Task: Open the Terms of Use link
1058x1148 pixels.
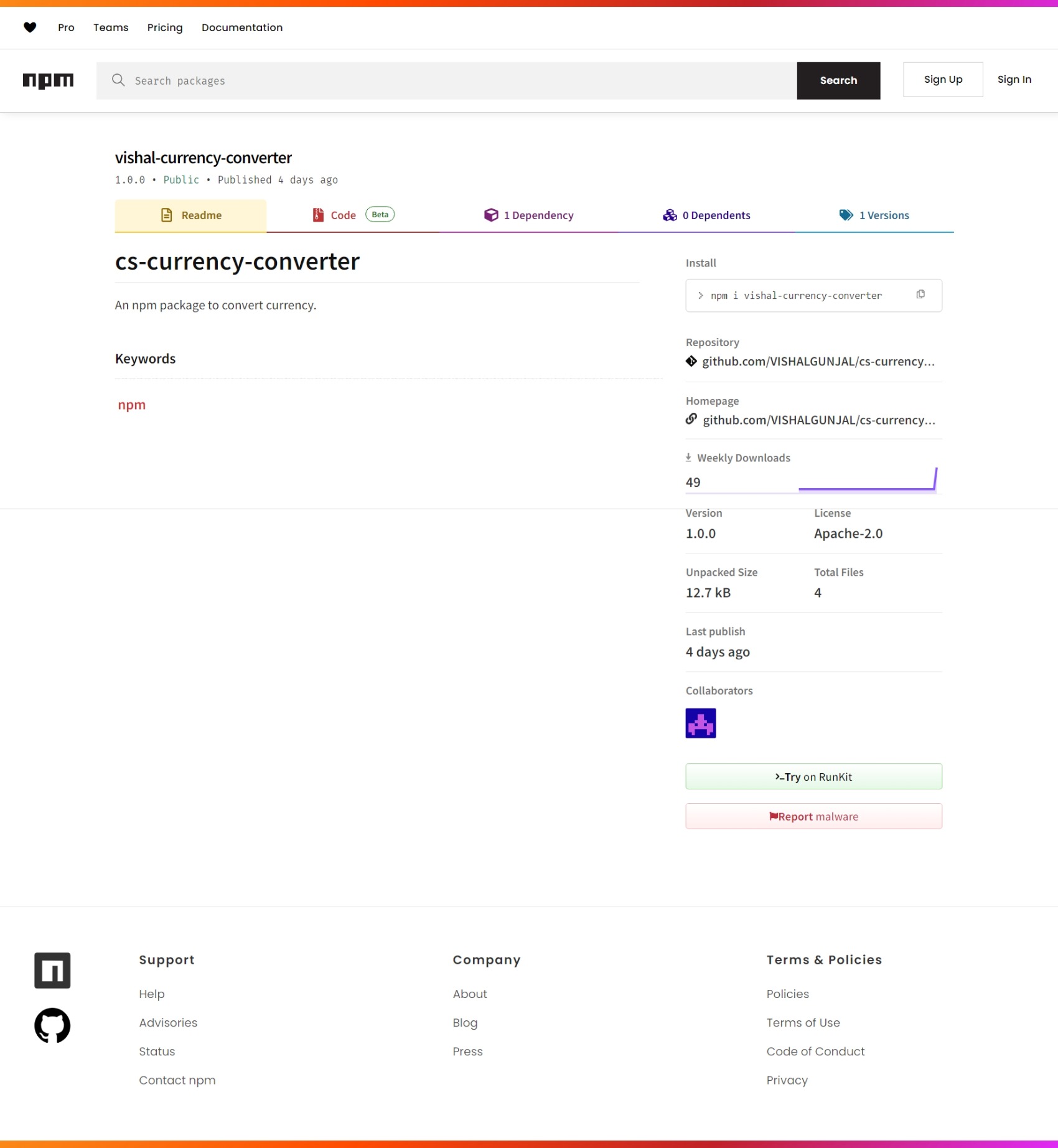Action: 803,1023
